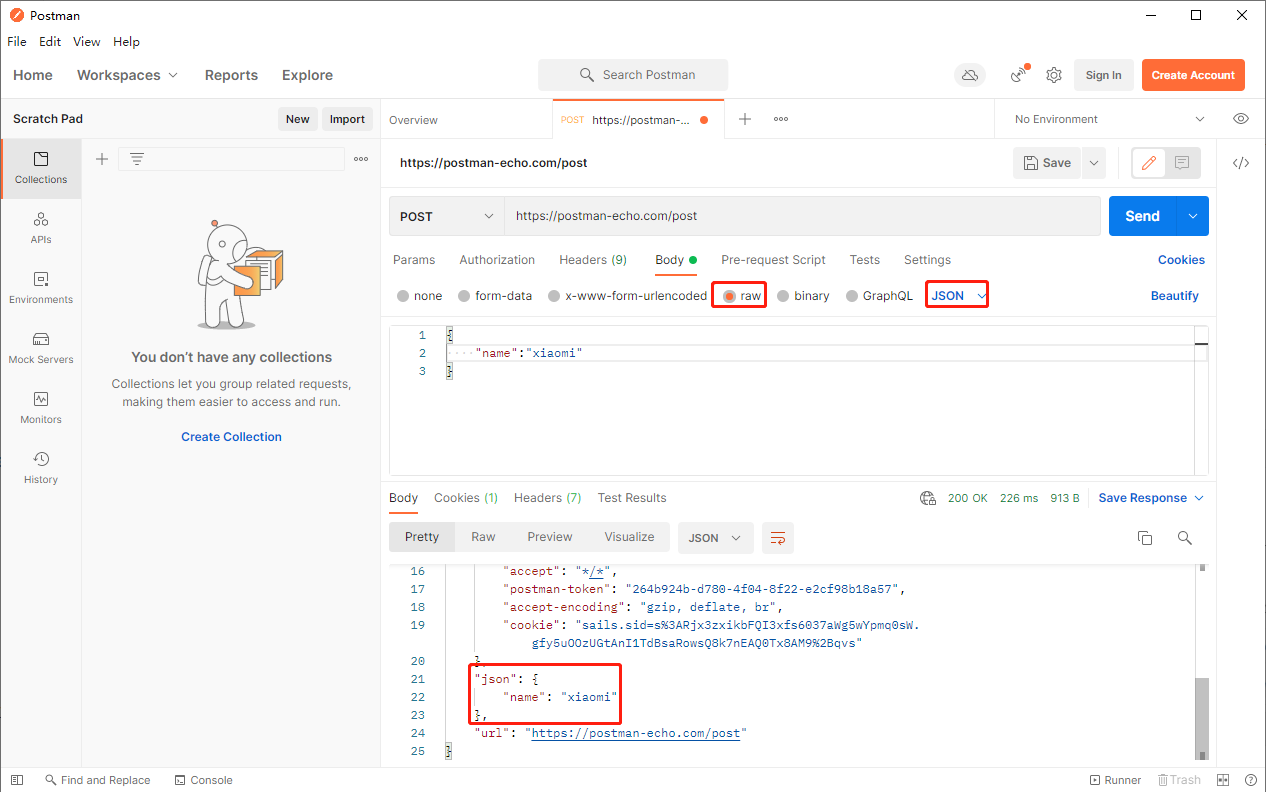The height and width of the screenshot is (792, 1266).
Task: Search the response with the magnifier icon
Action: [x=1185, y=538]
